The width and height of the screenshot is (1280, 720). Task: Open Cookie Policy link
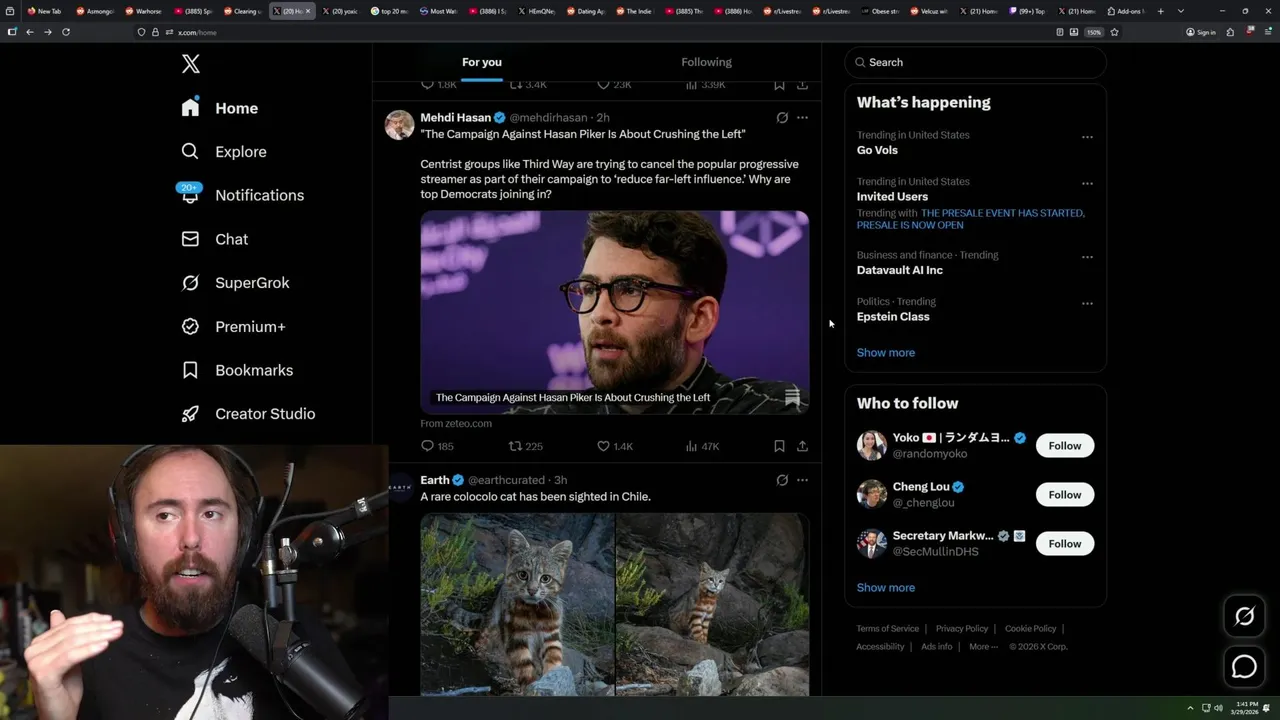click(1030, 629)
